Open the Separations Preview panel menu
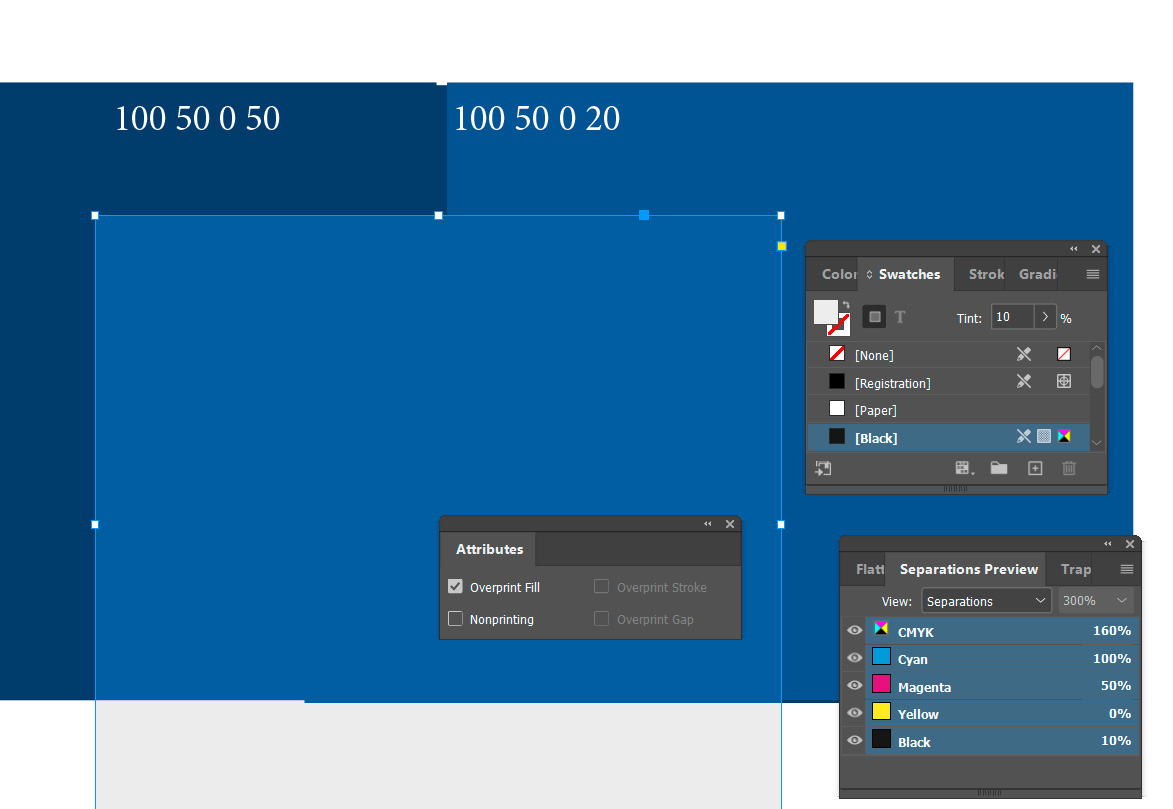 1127,570
